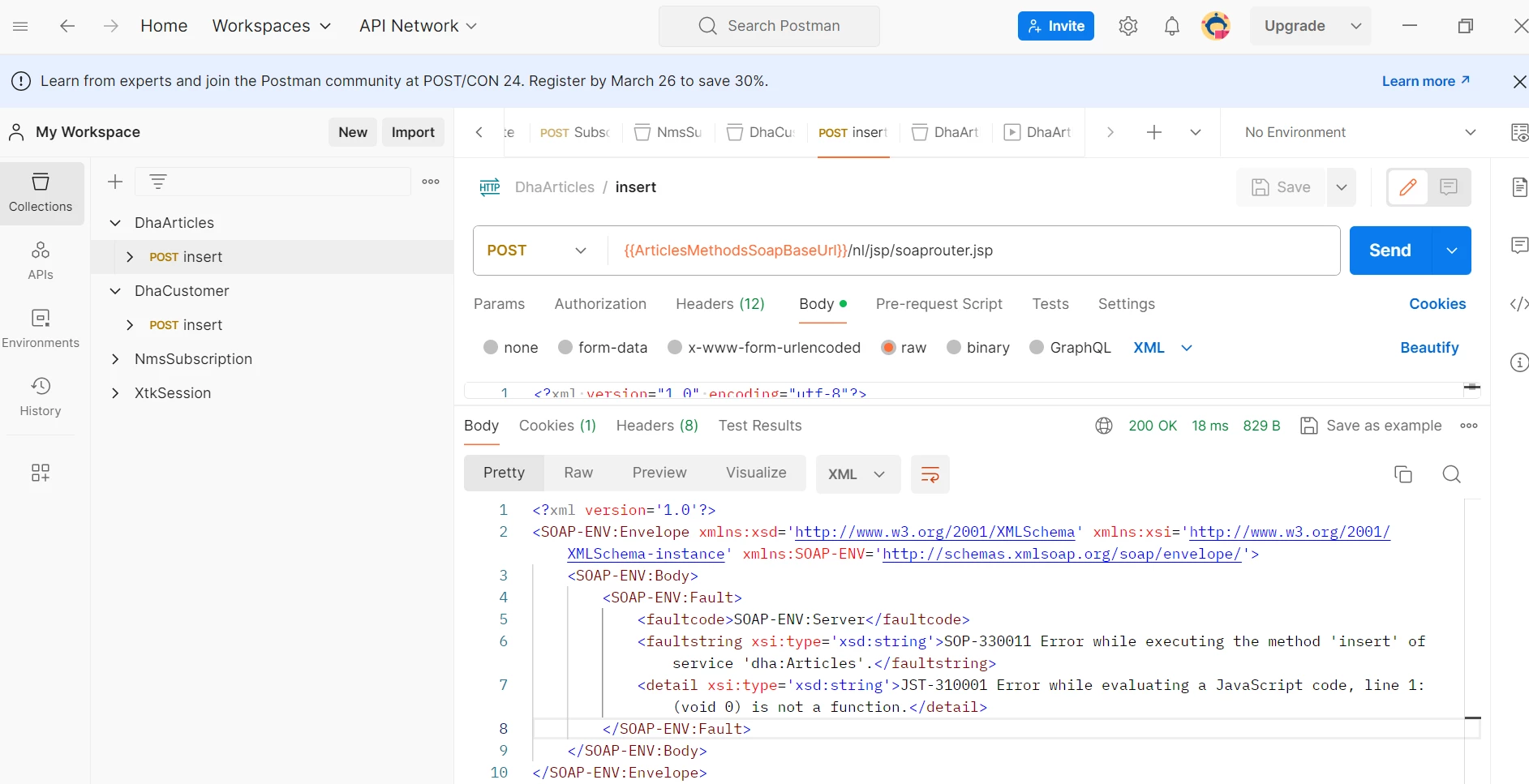The image size is (1529, 784).
Task: Click in the Search Postman field
Action: (769, 26)
